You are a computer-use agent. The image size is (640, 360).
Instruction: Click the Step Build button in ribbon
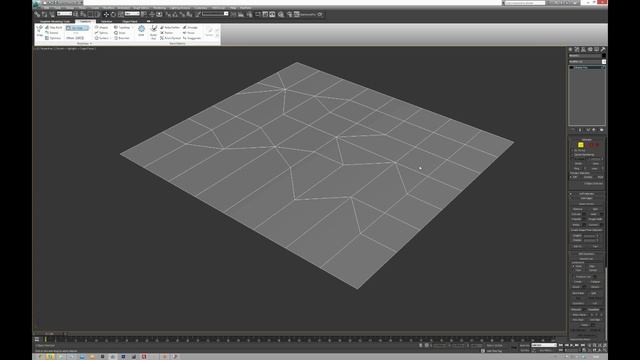53,27
